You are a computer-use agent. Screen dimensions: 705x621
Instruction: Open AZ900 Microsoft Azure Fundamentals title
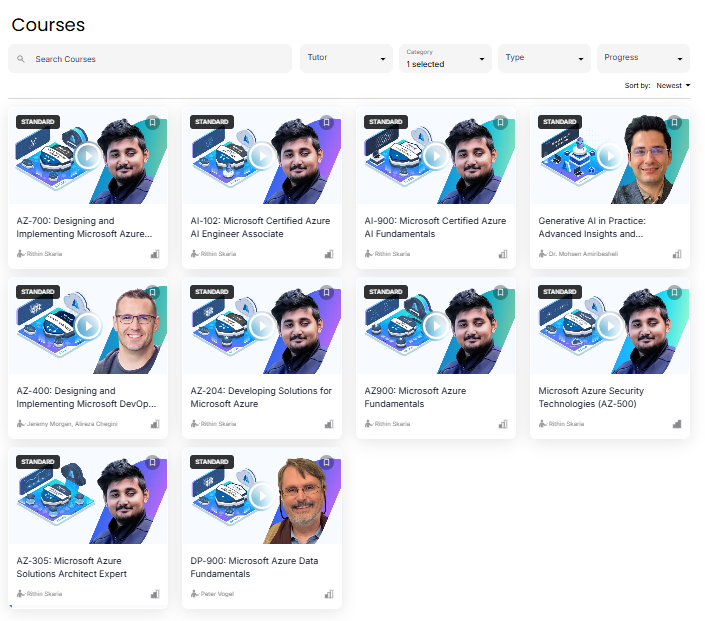[x=415, y=398]
